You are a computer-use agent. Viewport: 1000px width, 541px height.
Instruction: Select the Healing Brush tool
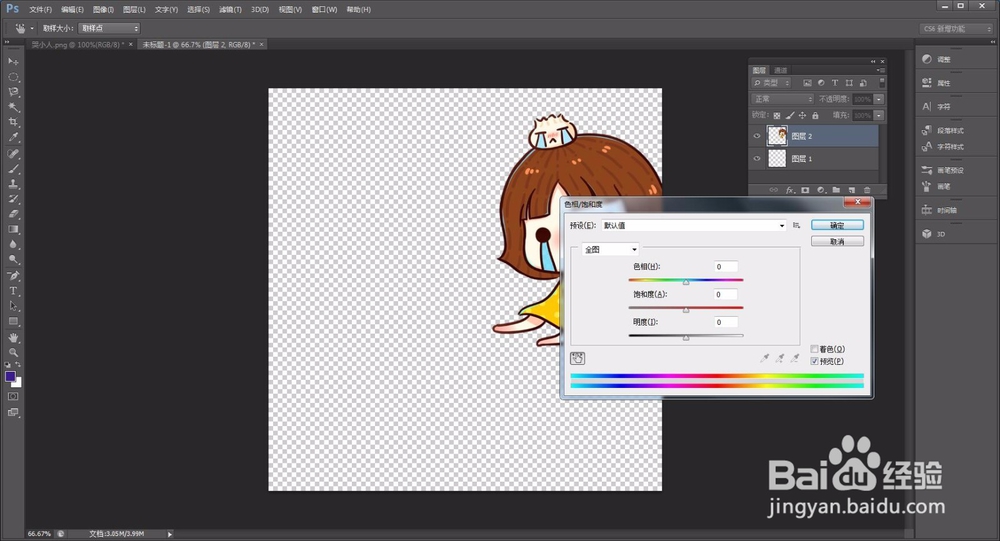(x=13, y=154)
